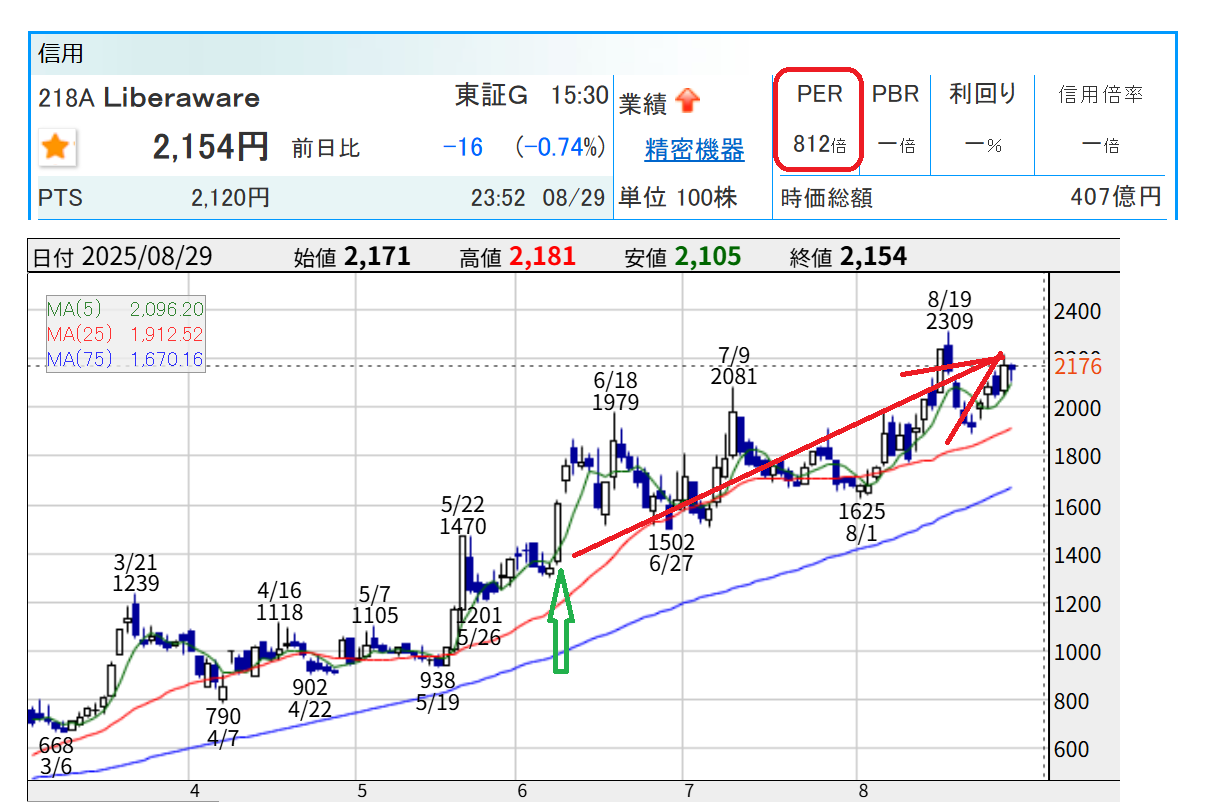Click the orange star favorite icon
This screenshot has width=1206, height=802.
point(57,148)
